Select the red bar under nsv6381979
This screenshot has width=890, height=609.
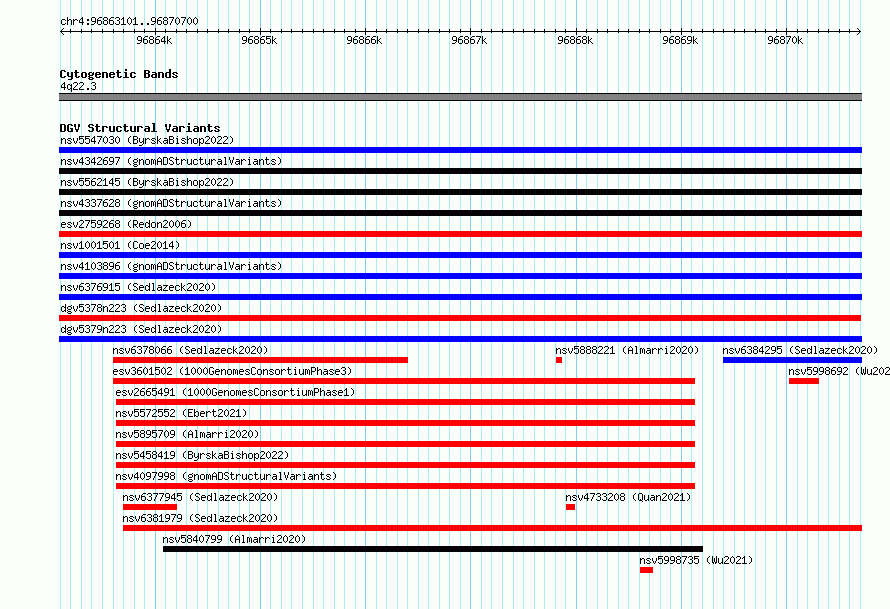pos(492,528)
